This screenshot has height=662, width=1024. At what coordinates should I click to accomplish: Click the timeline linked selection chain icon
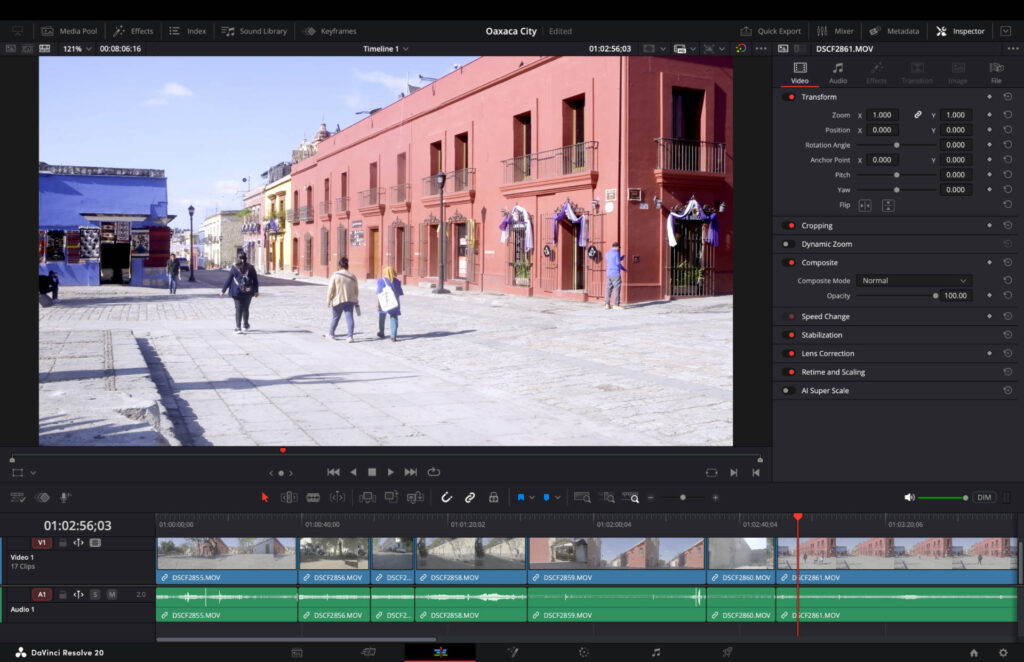pos(470,497)
